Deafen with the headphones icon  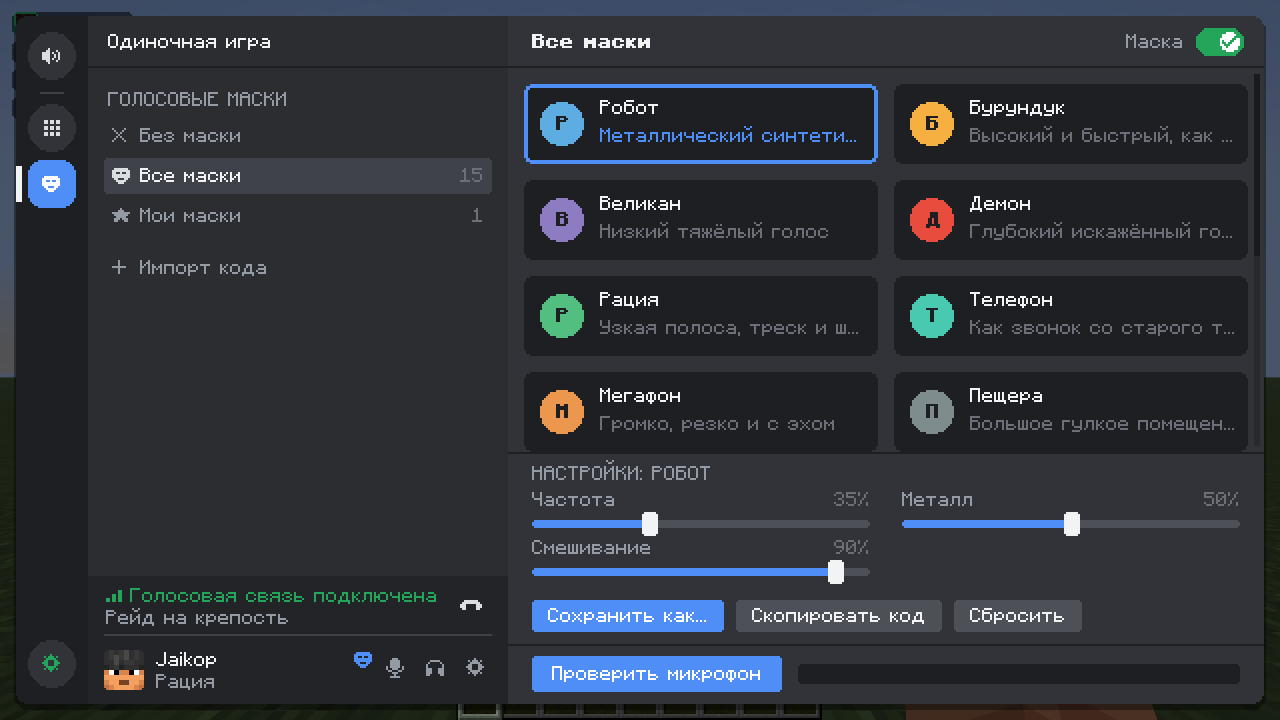pos(435,668)
